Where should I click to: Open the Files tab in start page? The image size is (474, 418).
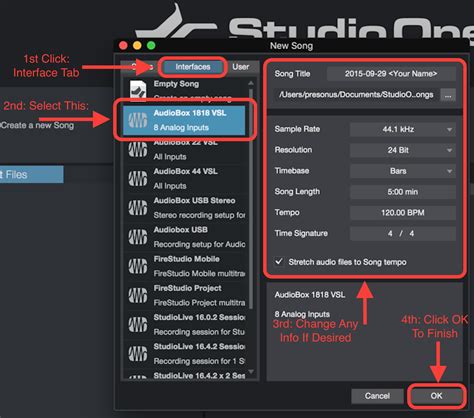[x=32, y=175]
